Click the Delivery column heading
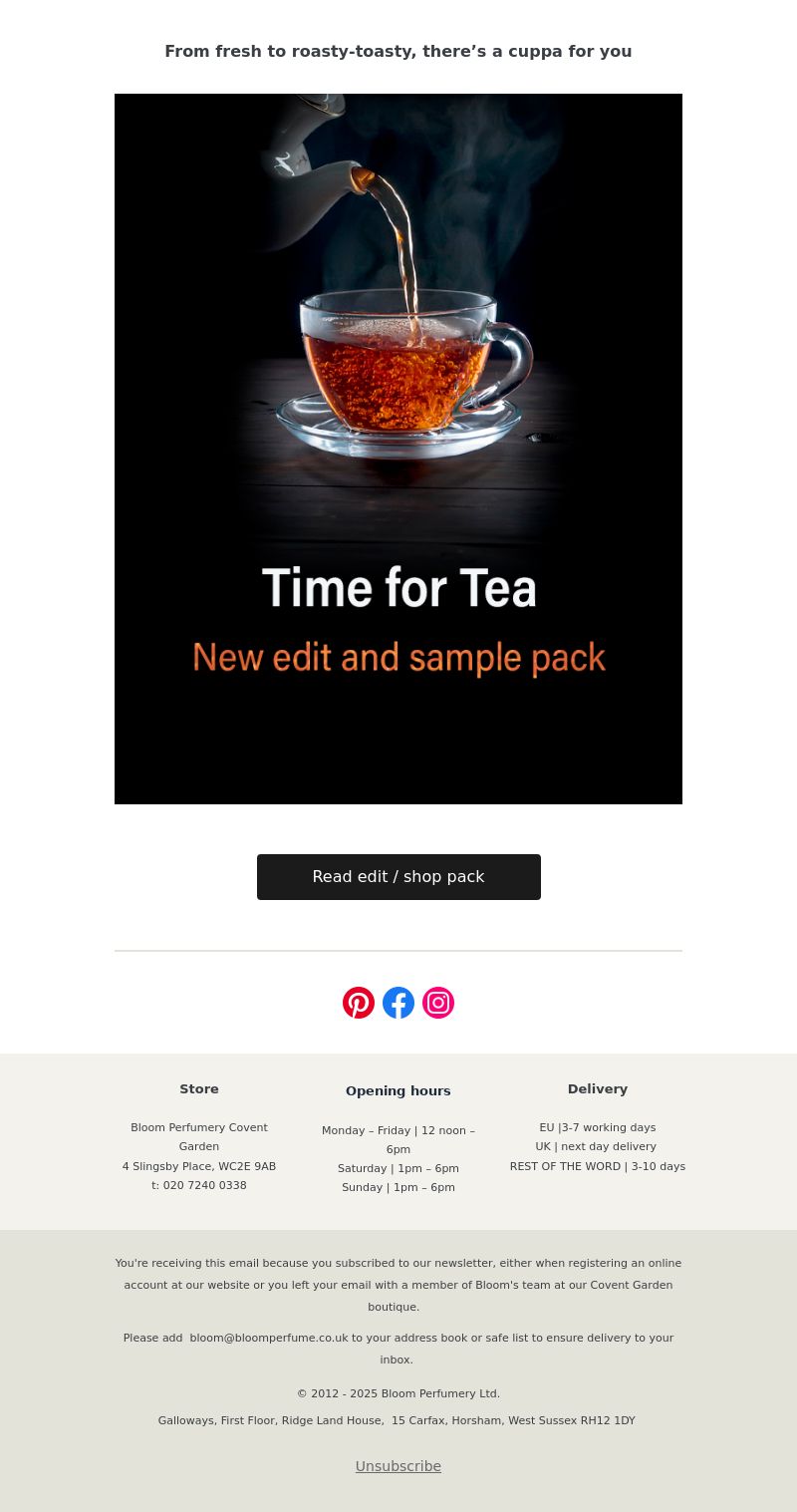The image size is (797, 1512). (x=598, y=1089)
